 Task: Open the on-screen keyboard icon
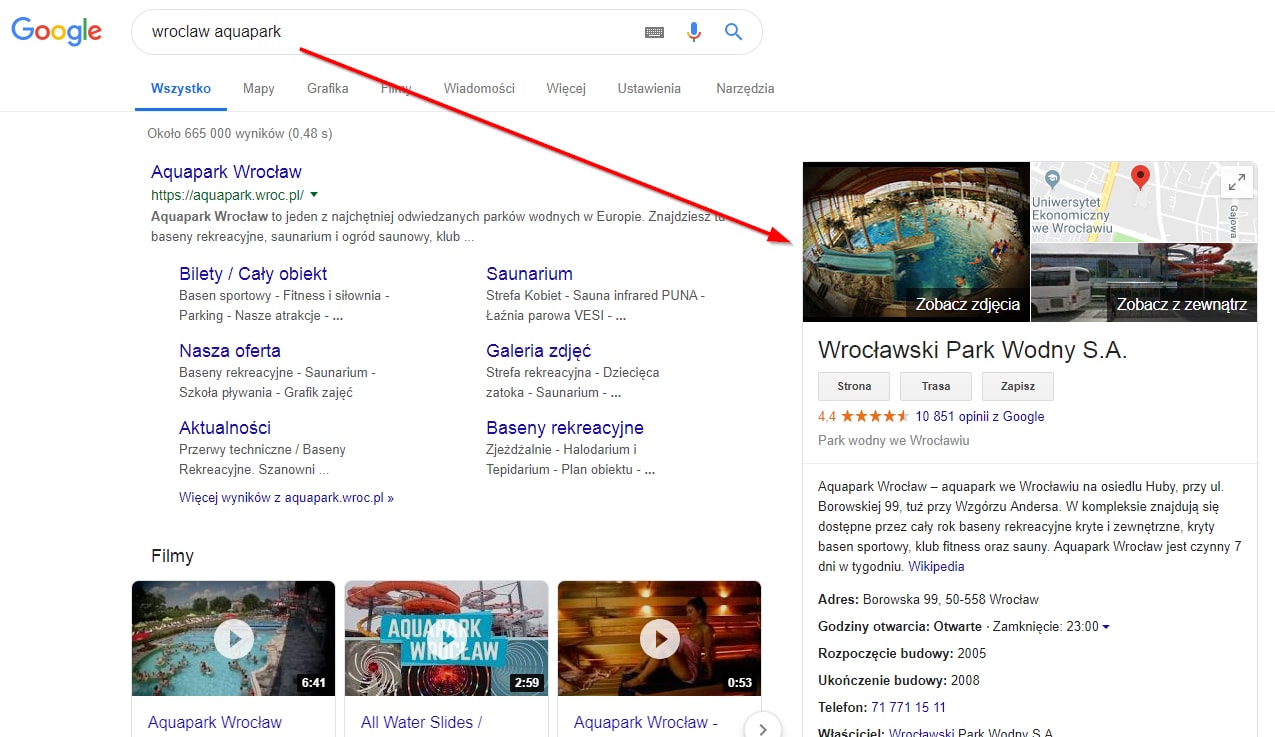[x=654, y=32]
